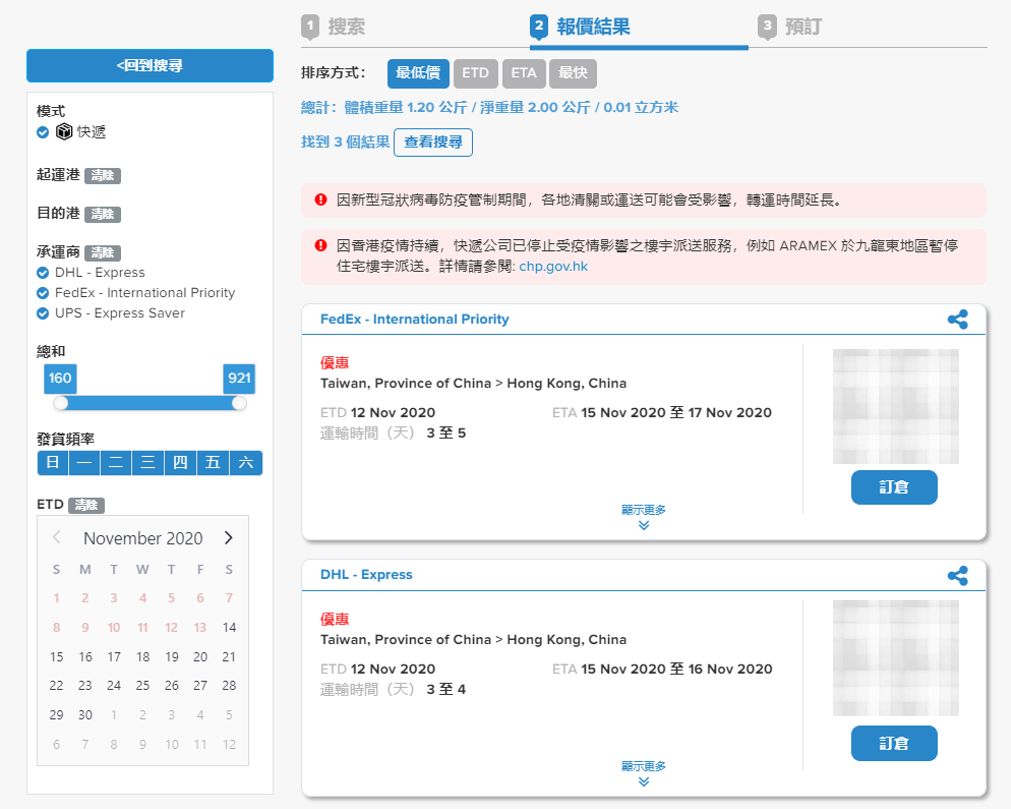
Task: Select November 22 in ETD calendar
Action: [57, 685]
